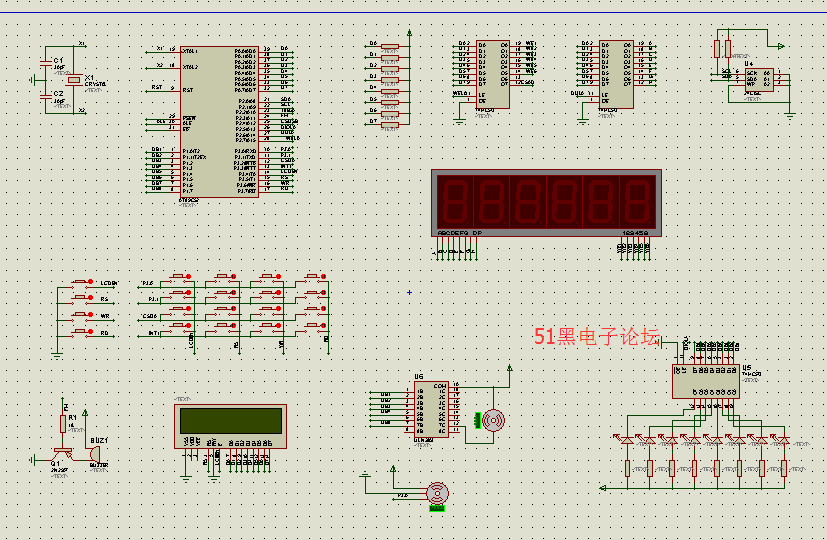The image size is (827, 540).
Task: Select the latch chip with WELA input
Action: coord(493,74)
